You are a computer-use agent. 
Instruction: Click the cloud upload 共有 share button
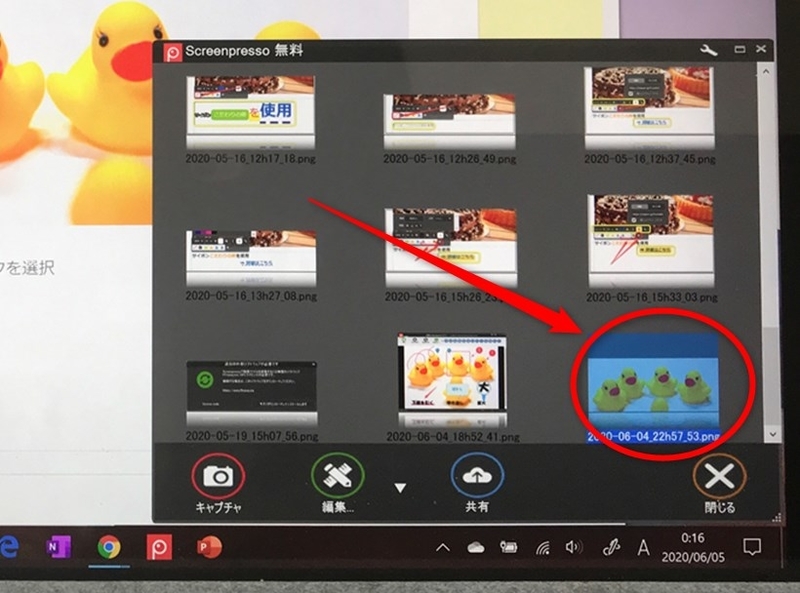[477, 477]
